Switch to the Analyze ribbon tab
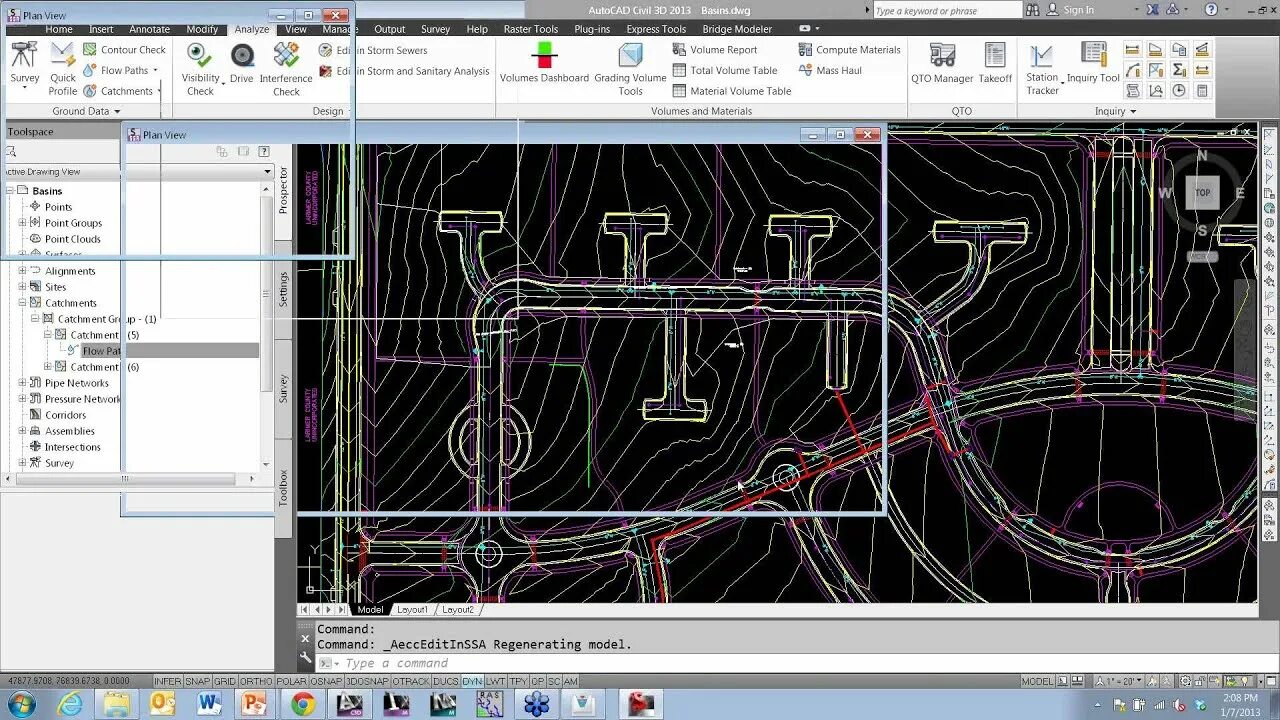The image size is (1280, 720). click(x=254, y=29)
